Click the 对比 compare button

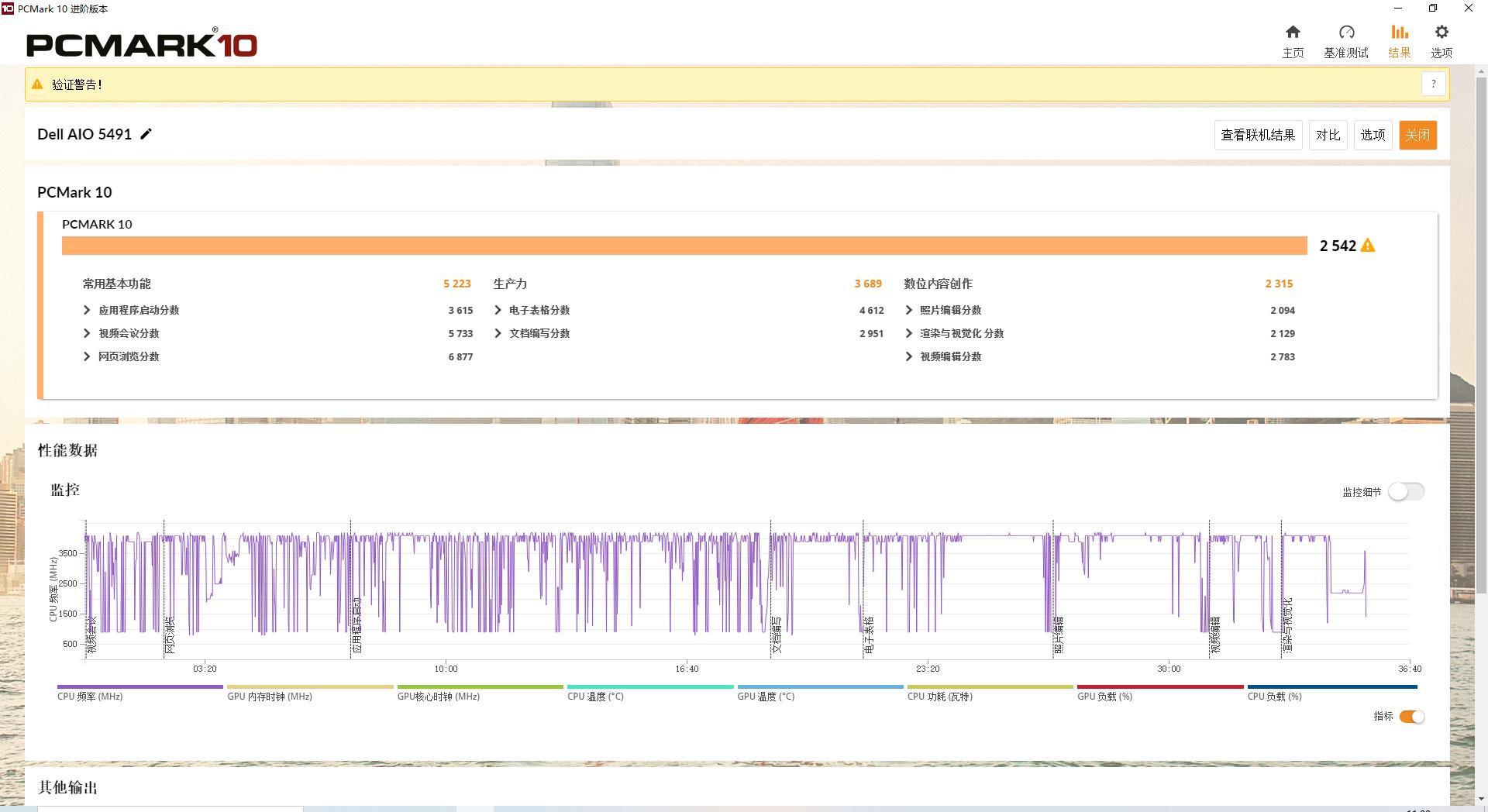(1328, 135)
